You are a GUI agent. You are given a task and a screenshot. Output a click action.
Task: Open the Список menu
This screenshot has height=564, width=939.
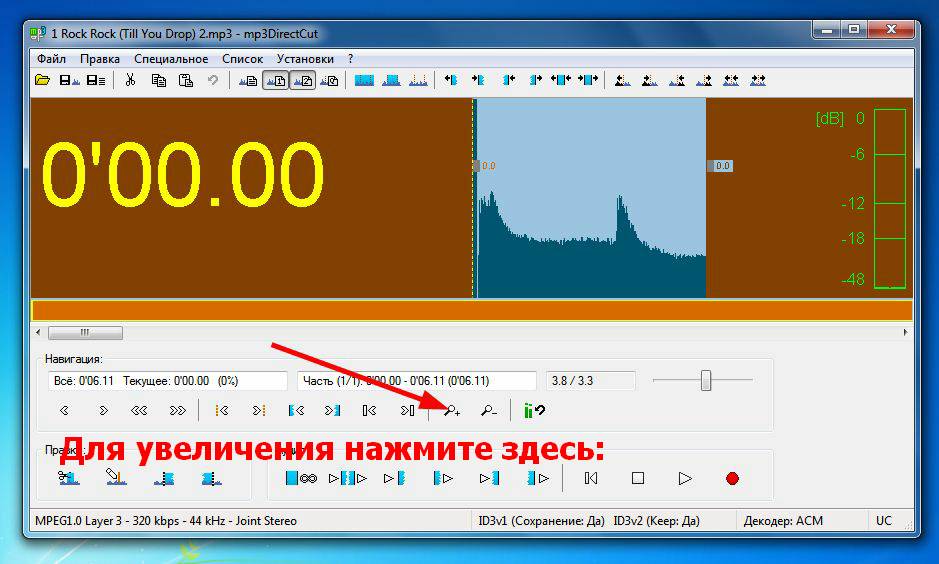point(243,59)
